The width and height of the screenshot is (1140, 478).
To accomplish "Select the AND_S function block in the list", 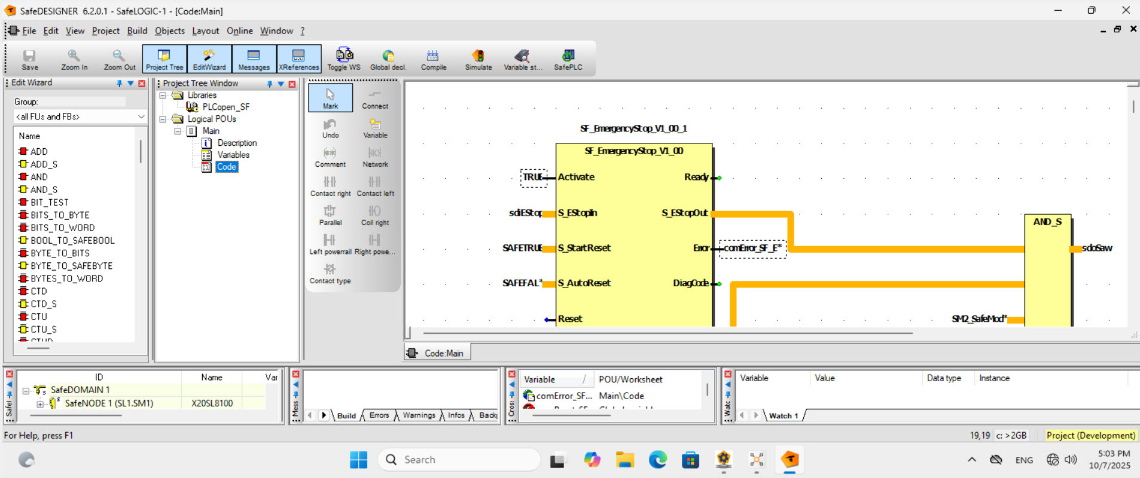I will (x=44, y=189).
